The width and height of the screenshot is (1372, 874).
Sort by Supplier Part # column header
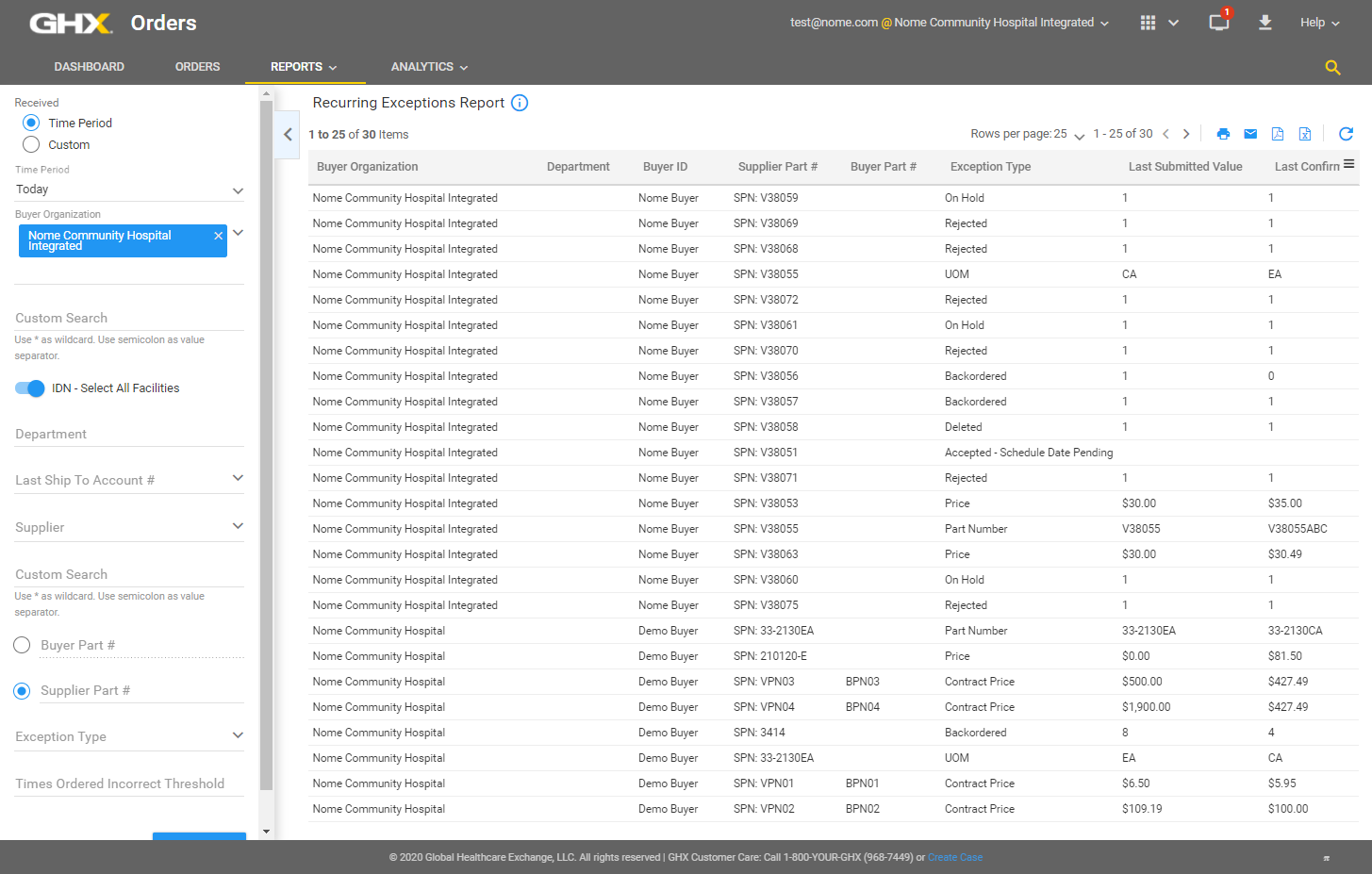[x=778, y=167]
